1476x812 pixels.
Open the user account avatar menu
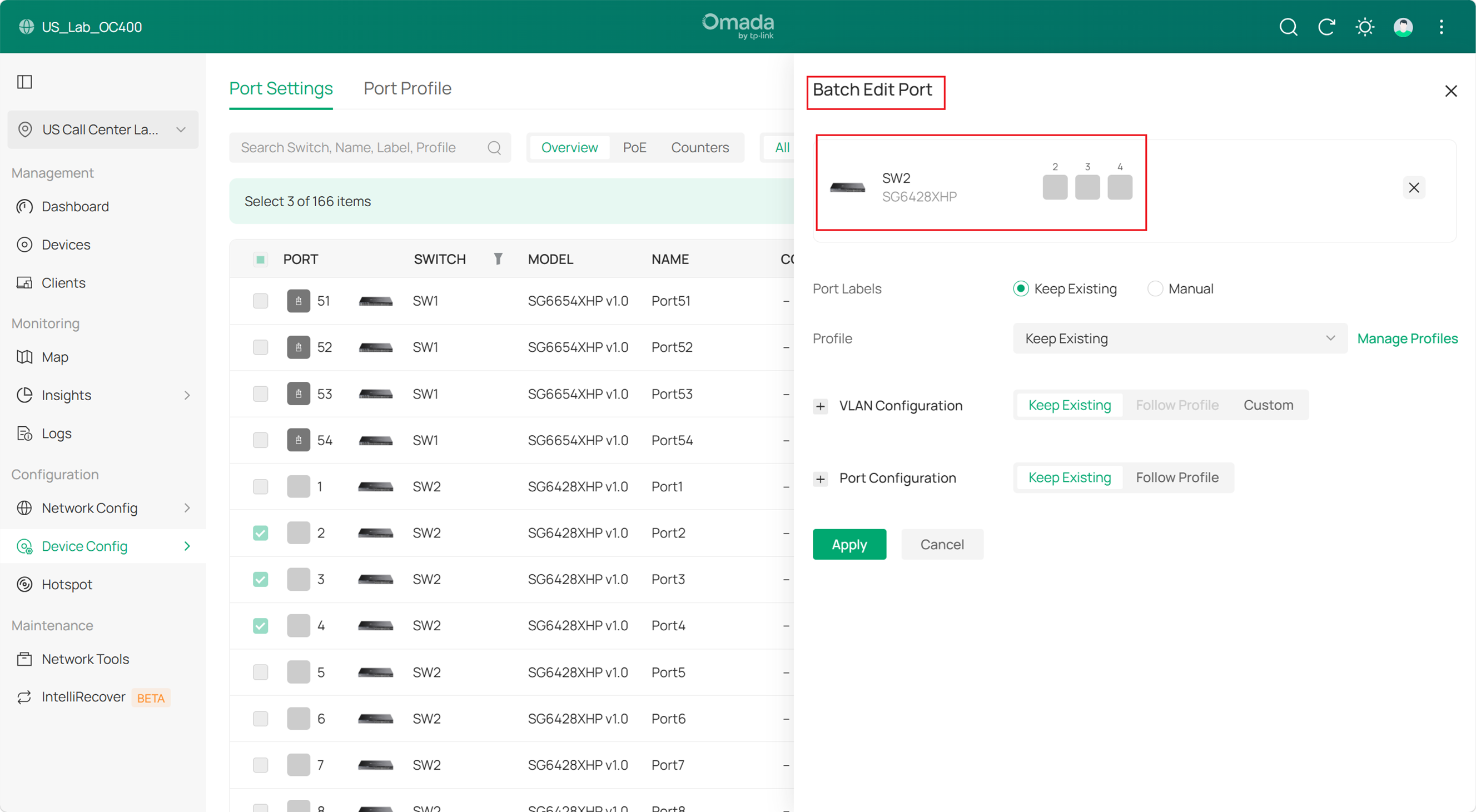tap(1403, 27)
